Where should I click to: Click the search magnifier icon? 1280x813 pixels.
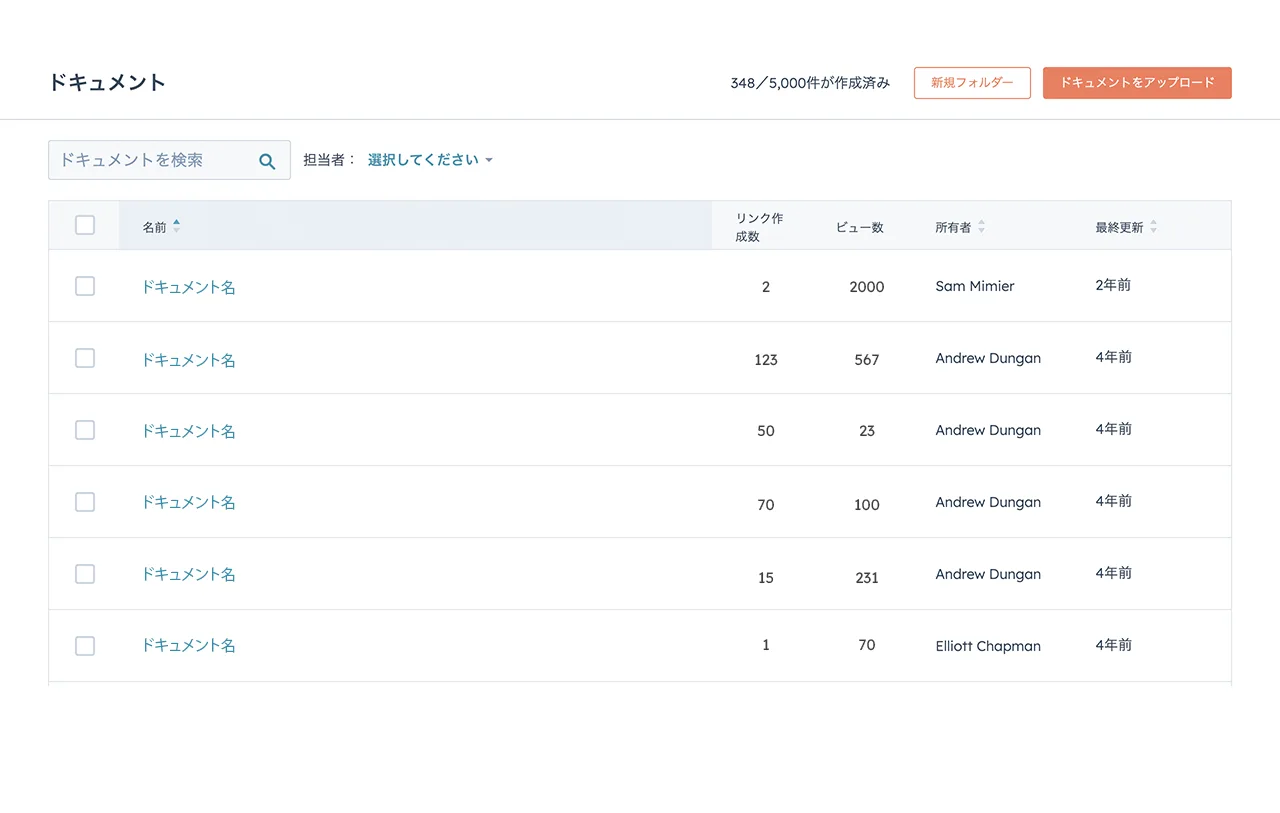[267, 161]
